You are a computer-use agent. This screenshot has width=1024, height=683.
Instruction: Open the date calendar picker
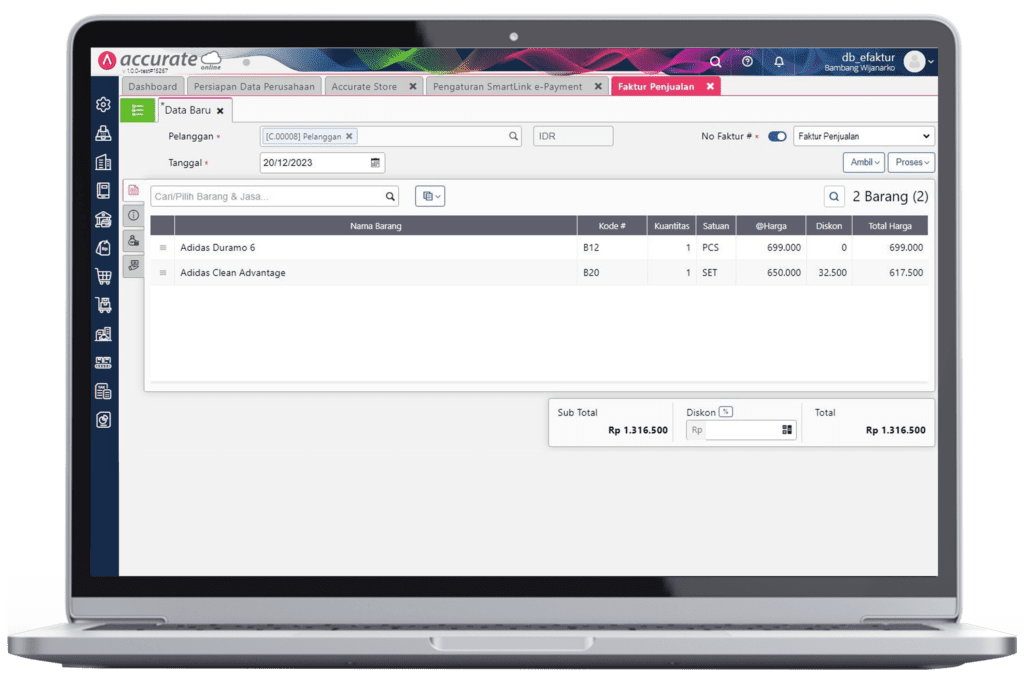point(375,163)
